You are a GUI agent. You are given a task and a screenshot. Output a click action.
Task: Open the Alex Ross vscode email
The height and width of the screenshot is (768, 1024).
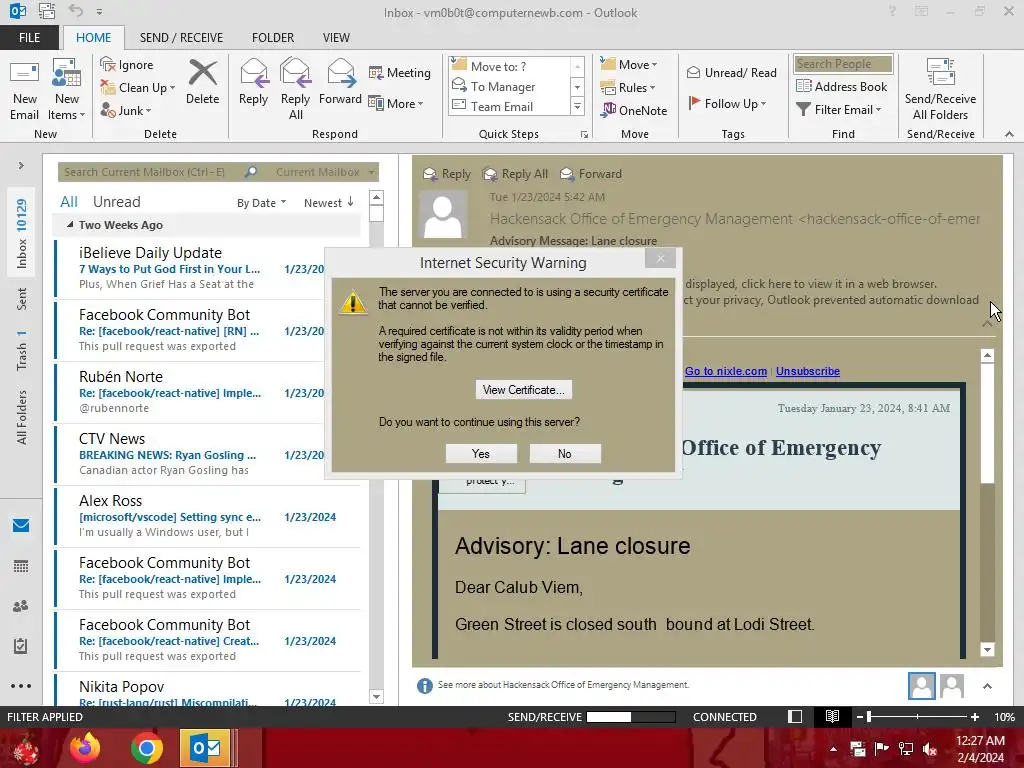pos(208,516)
